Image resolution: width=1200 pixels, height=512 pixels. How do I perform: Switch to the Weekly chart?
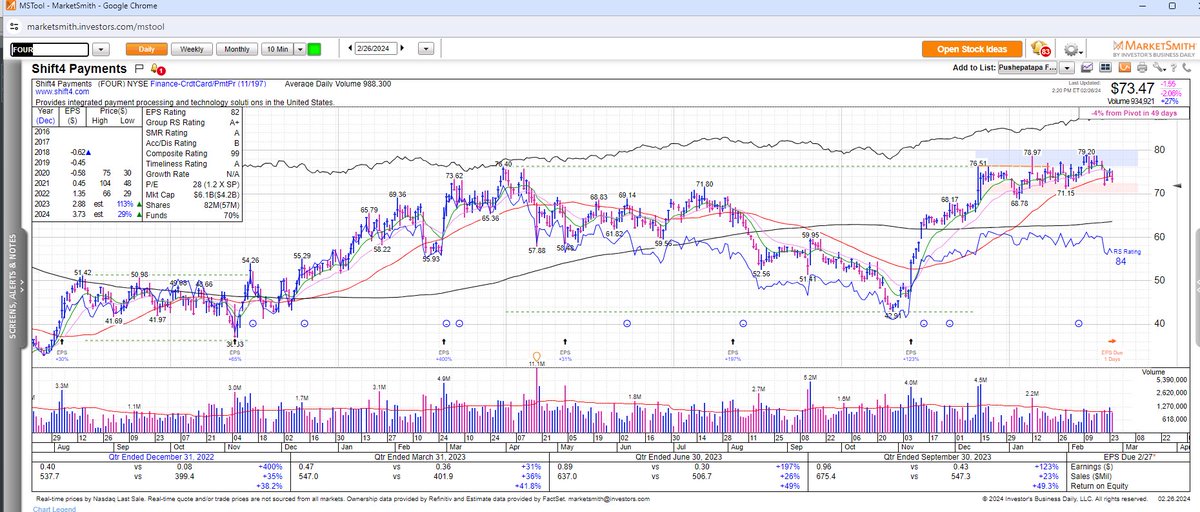192,48
